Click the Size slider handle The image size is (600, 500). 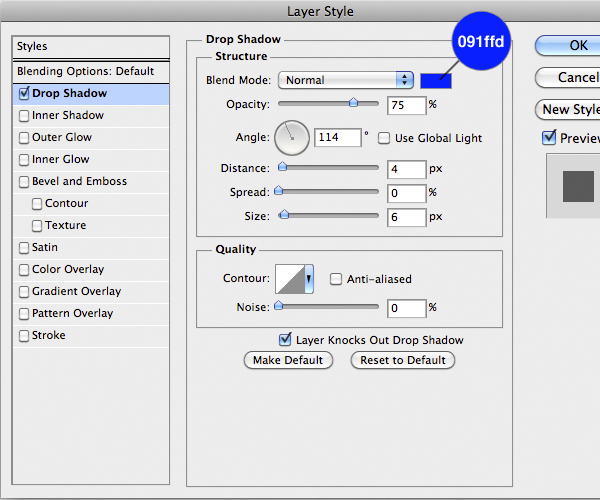284,214
